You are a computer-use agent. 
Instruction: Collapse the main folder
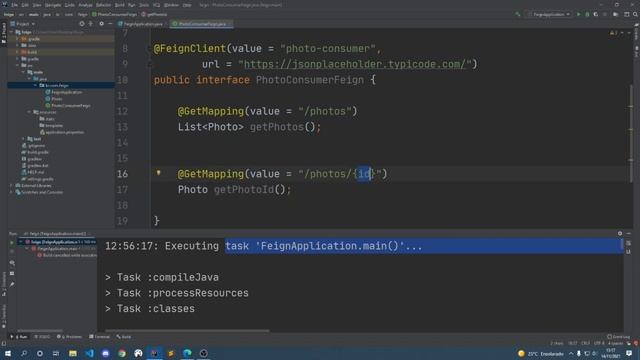(24, 72)
